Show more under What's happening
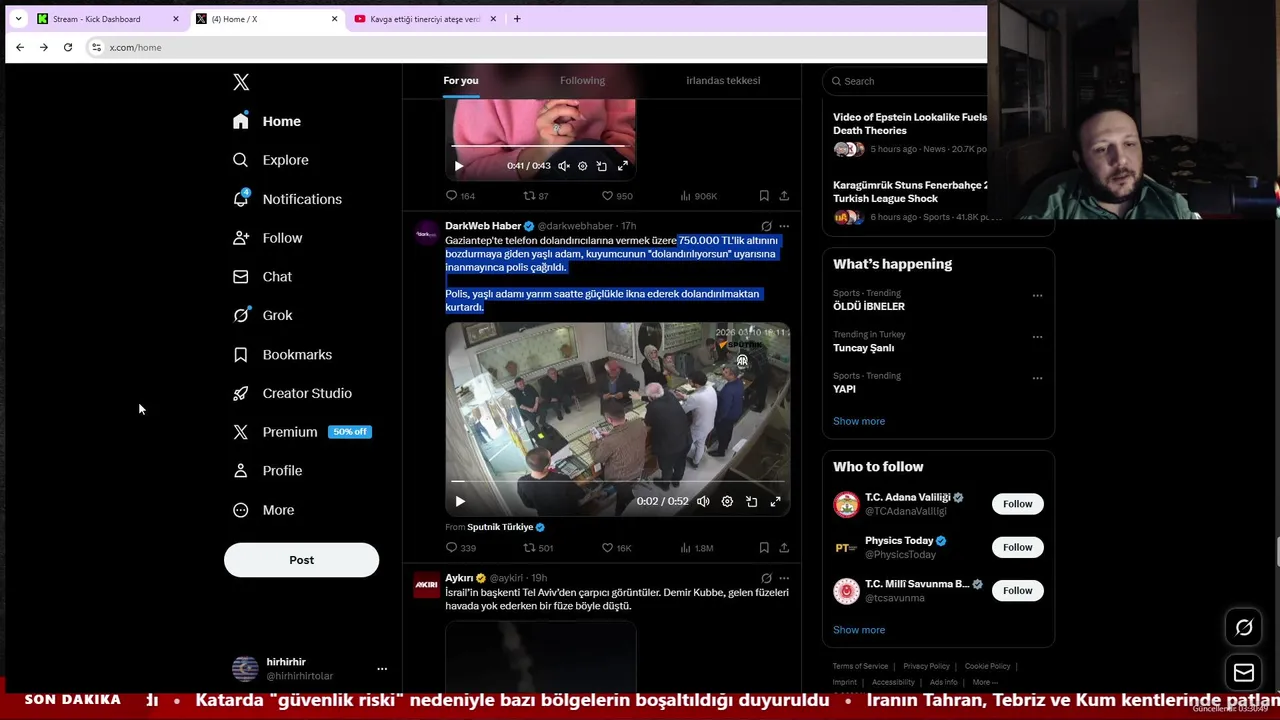1280x720 pixels. point(859,421)
